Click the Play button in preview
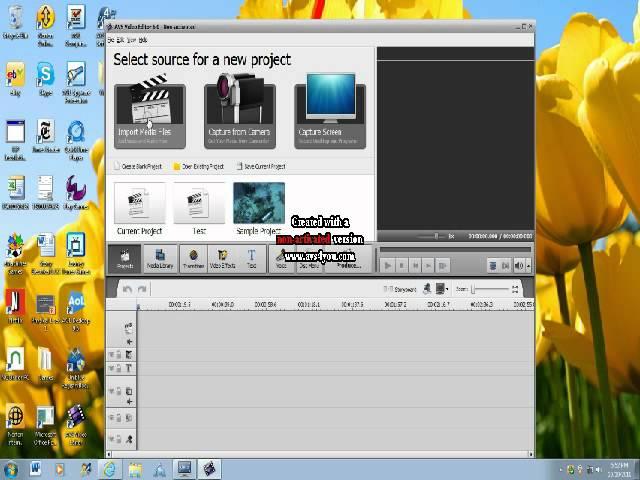The height and width of the screenshot is (480, 640). click(x=388, y=266)
